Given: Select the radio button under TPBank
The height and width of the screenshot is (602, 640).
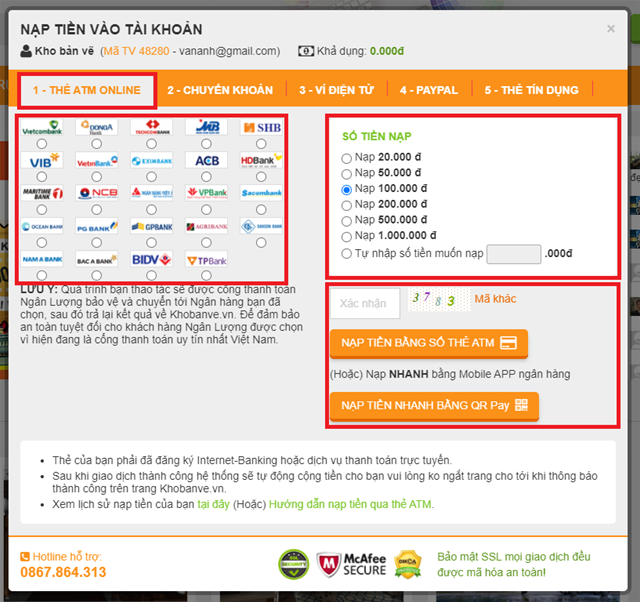Looking at the screenshot, I should (206, 275).
